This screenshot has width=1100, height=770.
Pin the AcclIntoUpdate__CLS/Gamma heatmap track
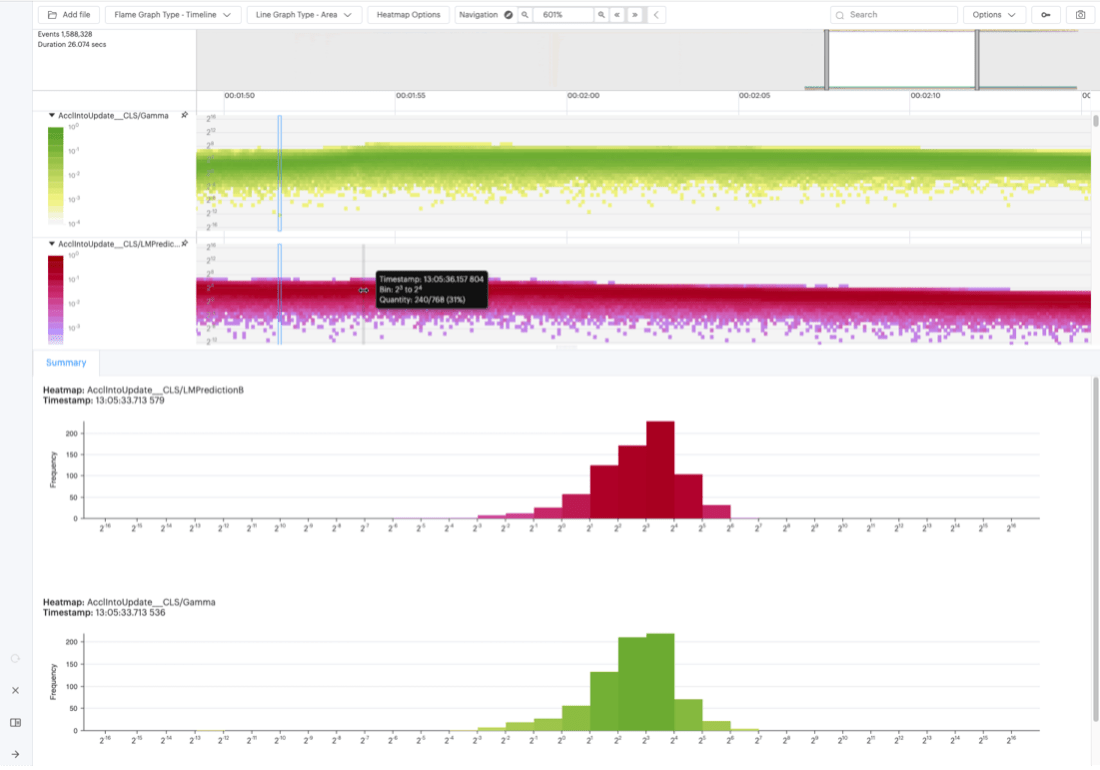click(x=184, y=115)
